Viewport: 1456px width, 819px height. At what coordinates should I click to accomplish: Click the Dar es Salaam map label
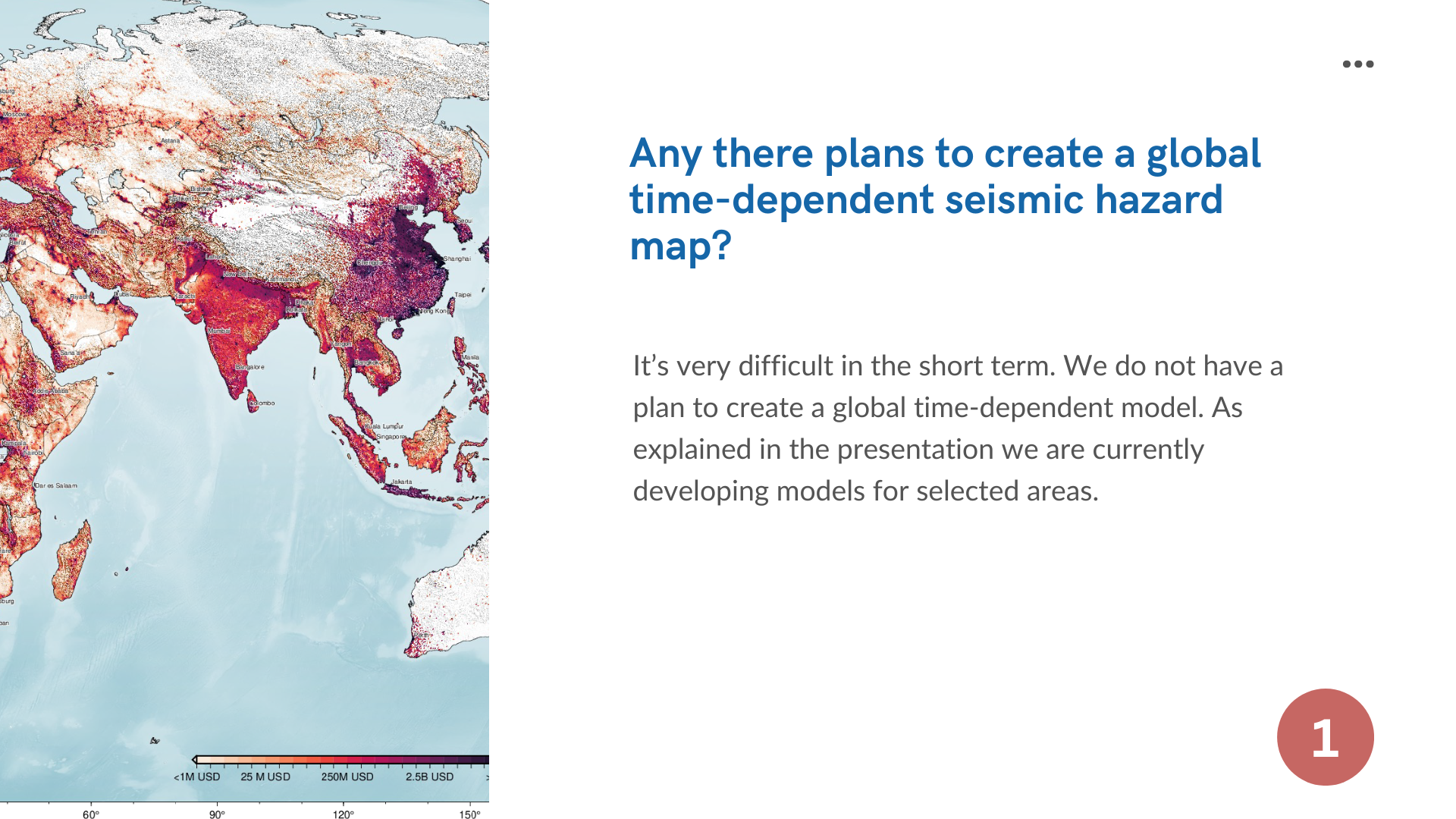(56, 485)
